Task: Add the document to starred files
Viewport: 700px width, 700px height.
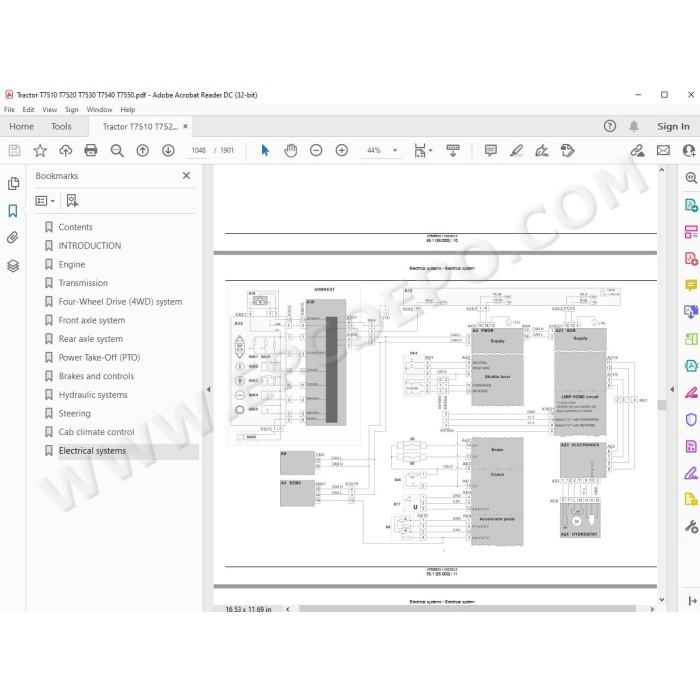Action: coord(40,150)
